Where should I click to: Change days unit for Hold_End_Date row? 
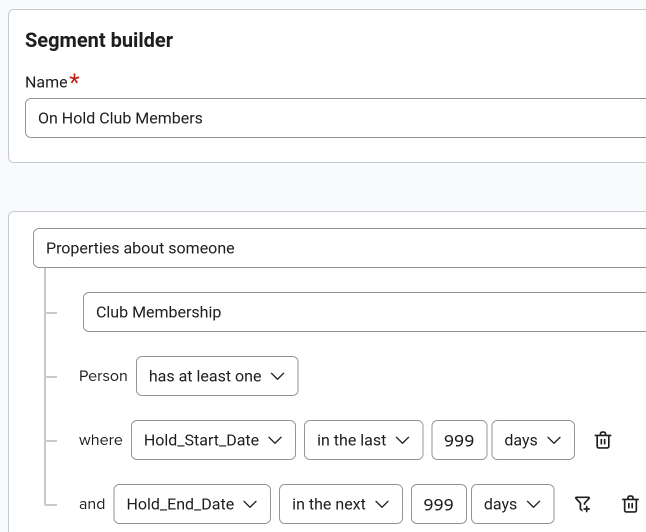coord(513,504)
